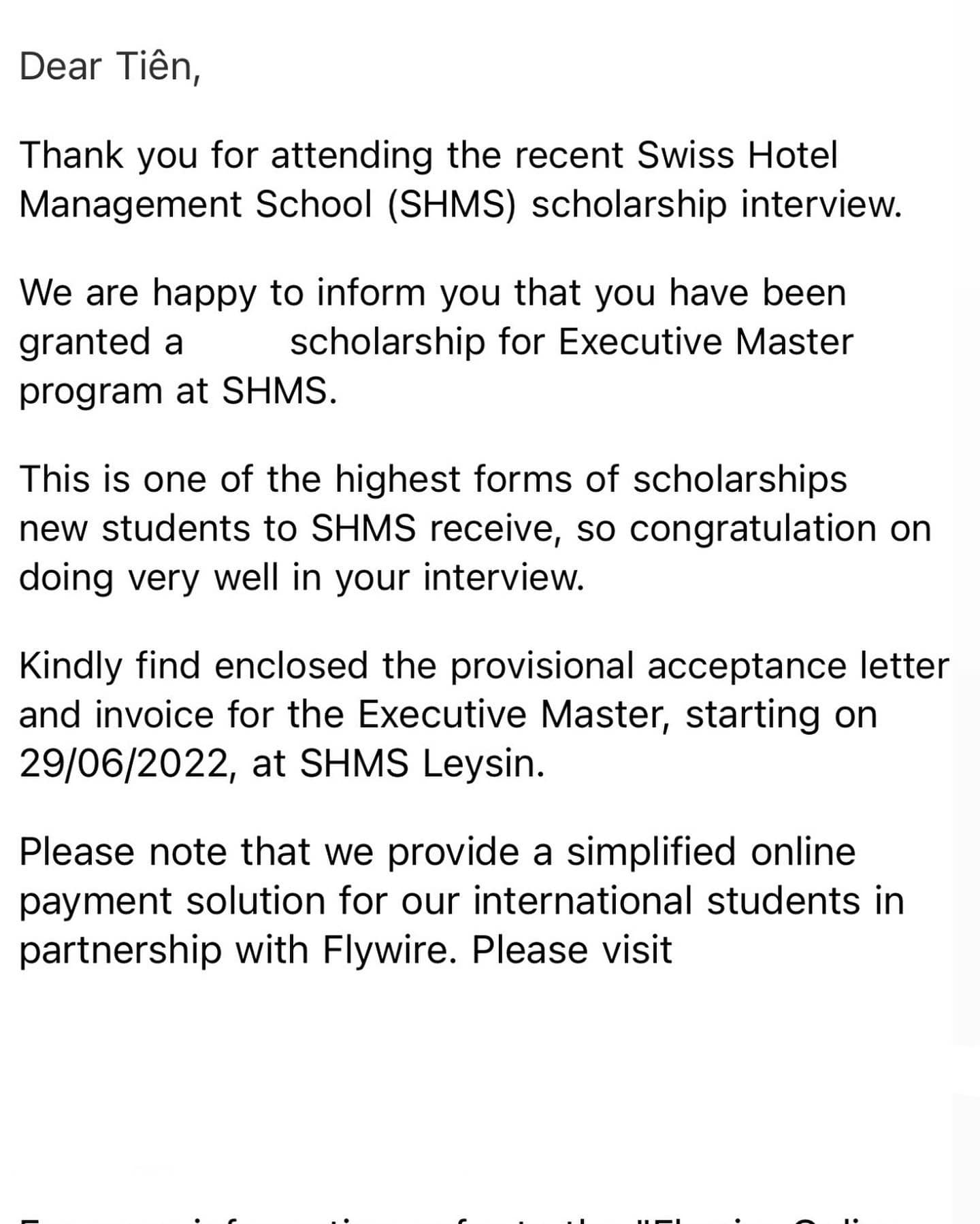Click "simplified online" in the payment paragraph
Viewport: 980px width, 1224px height.
[710, 852]
